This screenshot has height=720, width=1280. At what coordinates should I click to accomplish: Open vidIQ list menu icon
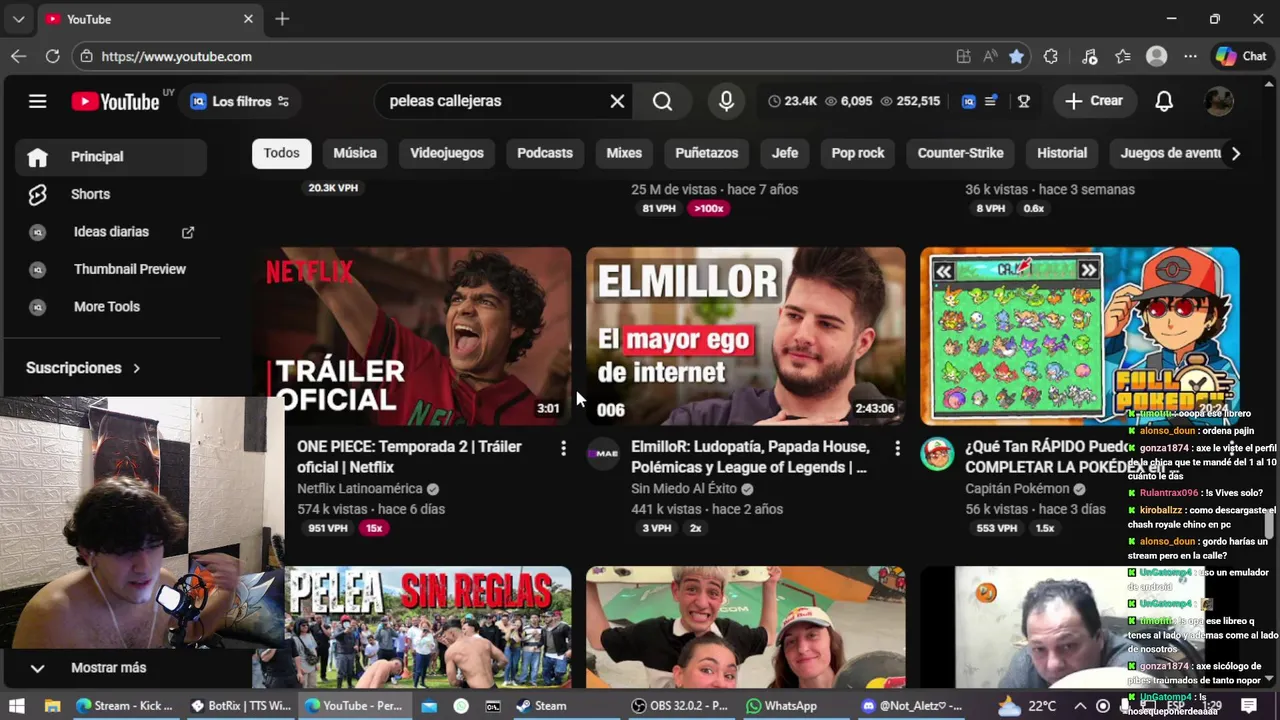point(991,101)
